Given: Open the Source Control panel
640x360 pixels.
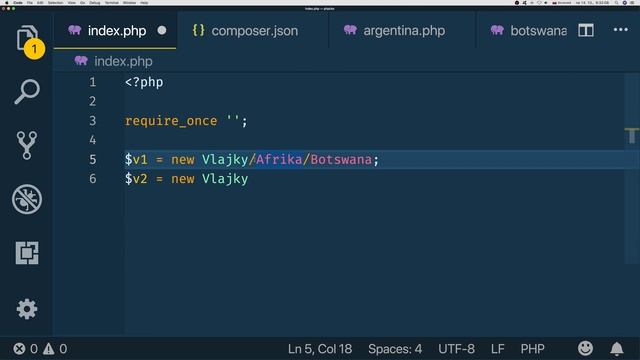Looking at the screenshot, I should coord(27,145).
